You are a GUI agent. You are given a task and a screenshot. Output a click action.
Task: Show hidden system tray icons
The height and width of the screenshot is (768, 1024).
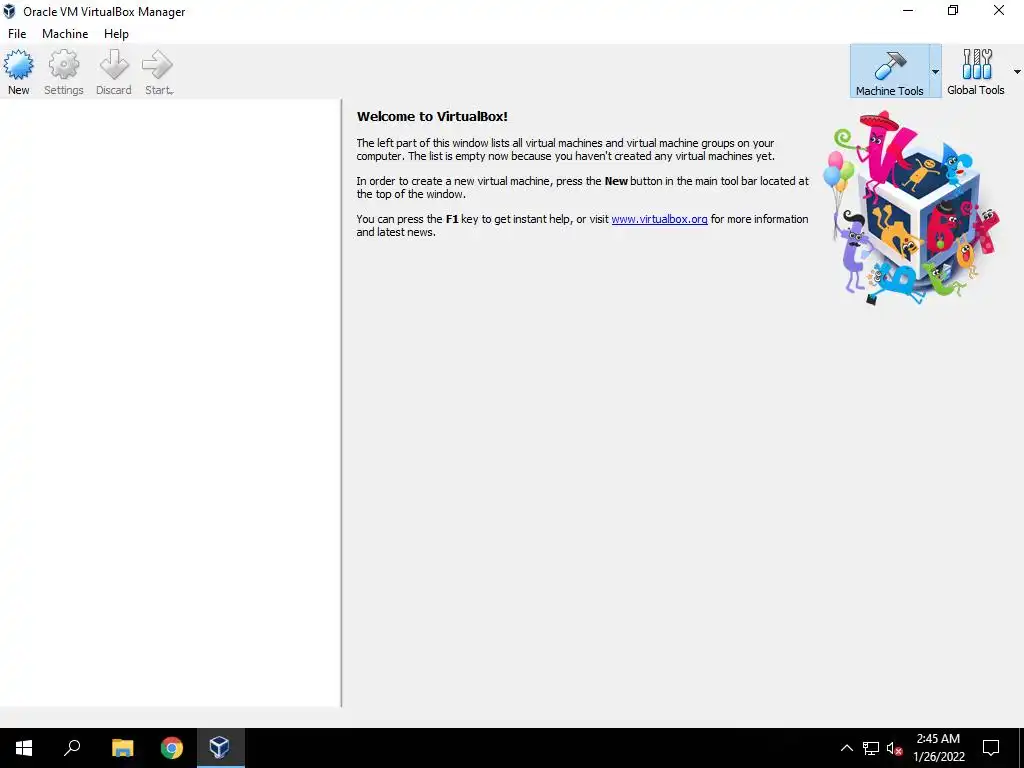(x=846, y=748)
